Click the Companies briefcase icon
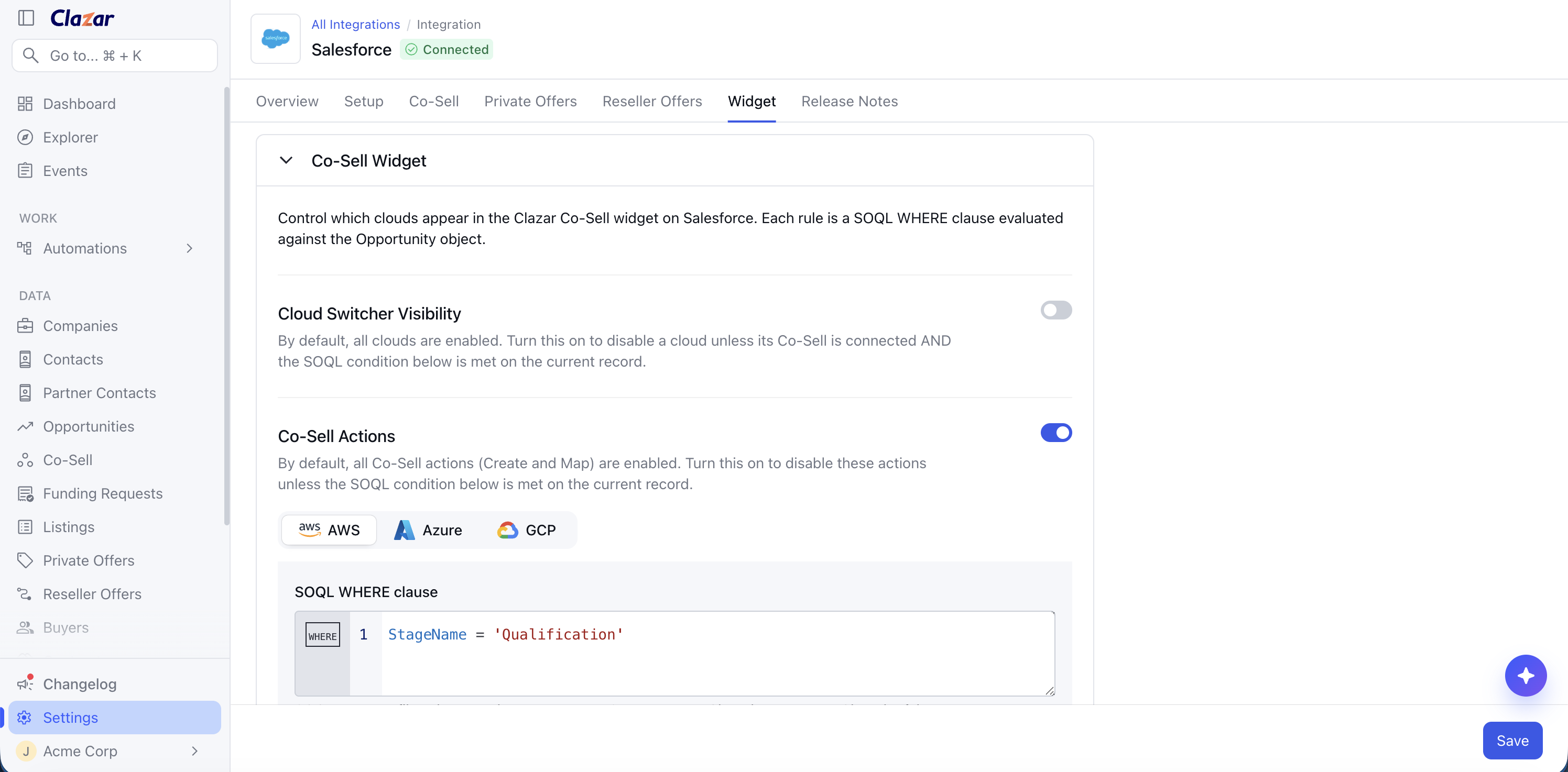This screenshot has height=772, width=1568. click(x=25, y=325)
